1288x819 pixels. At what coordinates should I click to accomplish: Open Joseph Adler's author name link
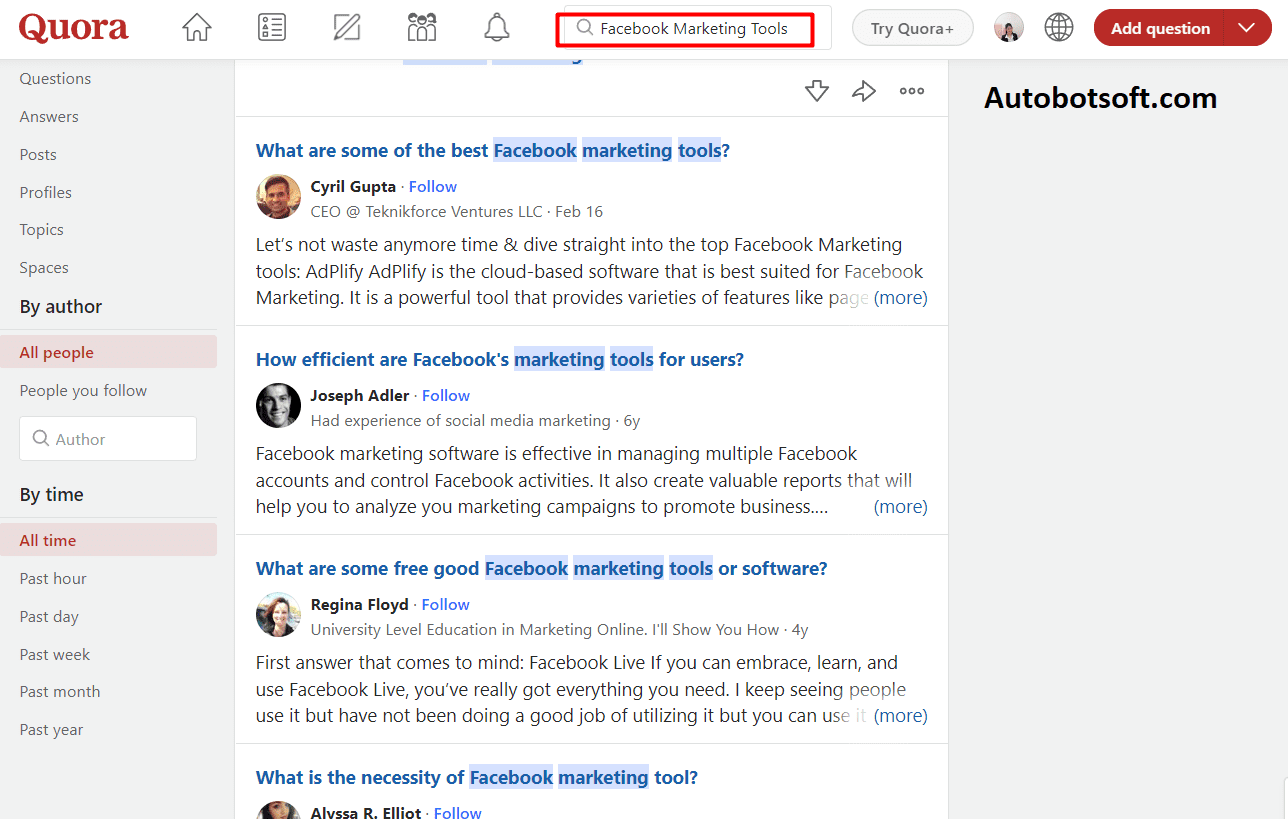tap(360, 396)
